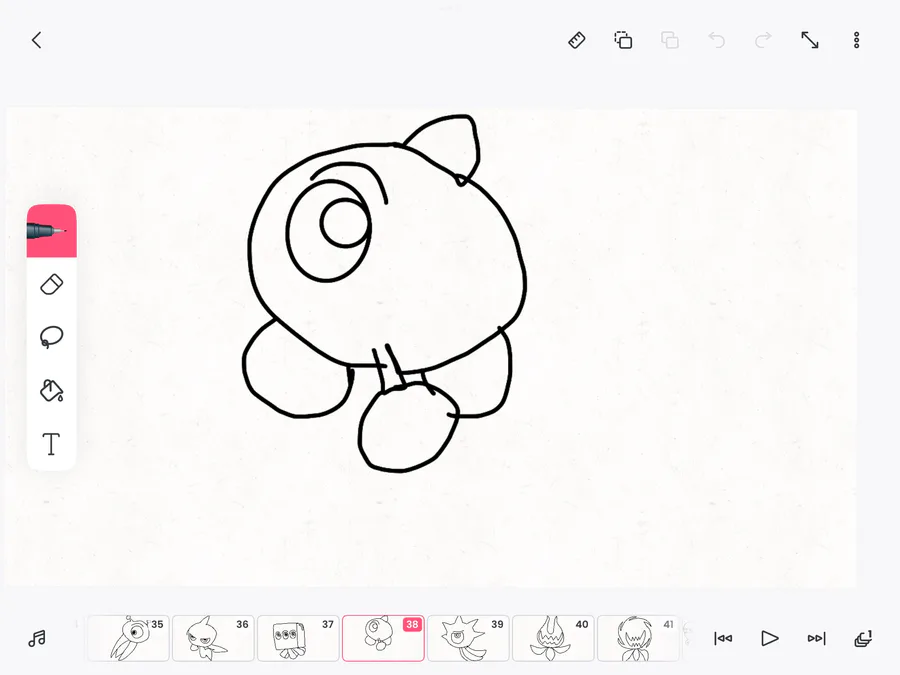Jump to the last frame
The height and width of the screenshot is (675, 900).
[x=816, y=638]
